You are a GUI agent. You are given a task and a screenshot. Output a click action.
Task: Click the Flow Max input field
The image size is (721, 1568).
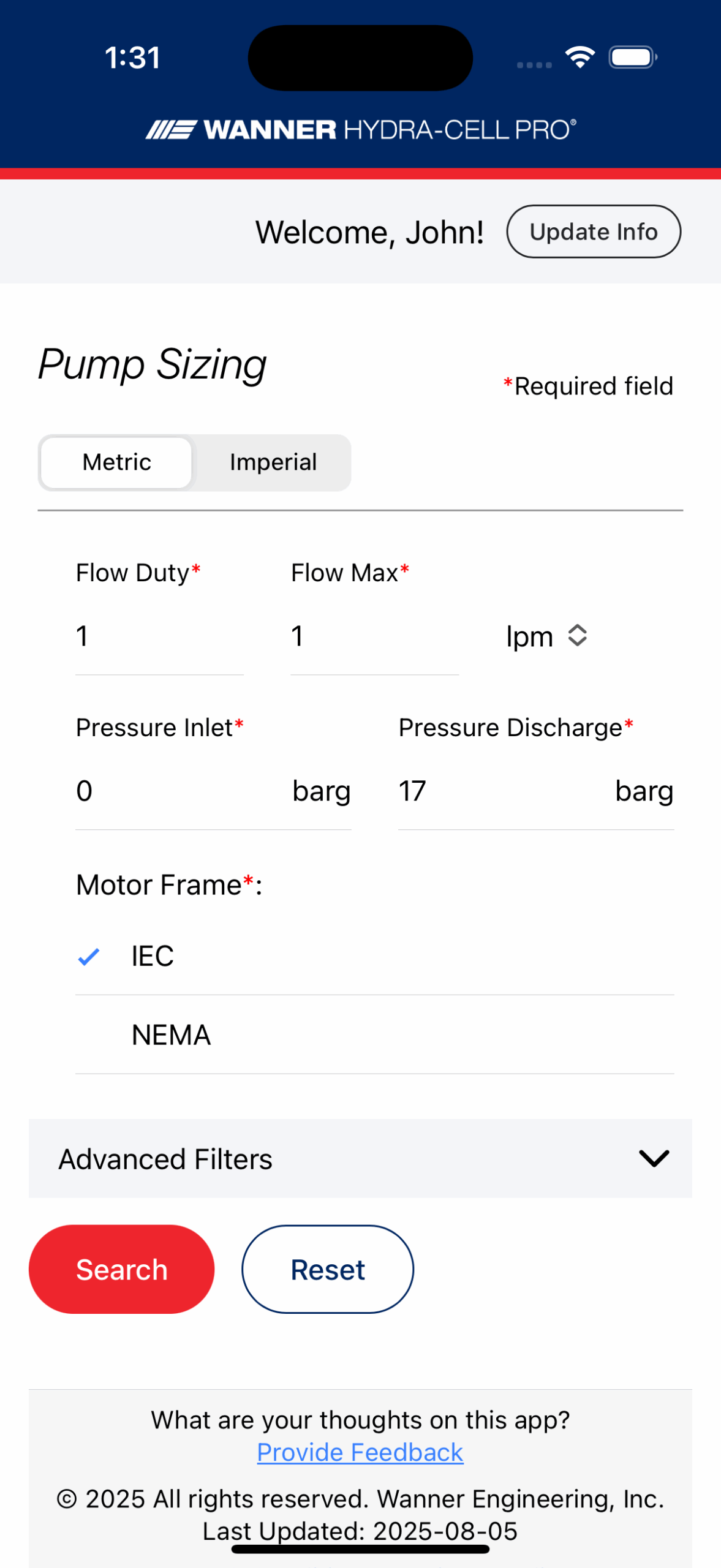[374, 636]
